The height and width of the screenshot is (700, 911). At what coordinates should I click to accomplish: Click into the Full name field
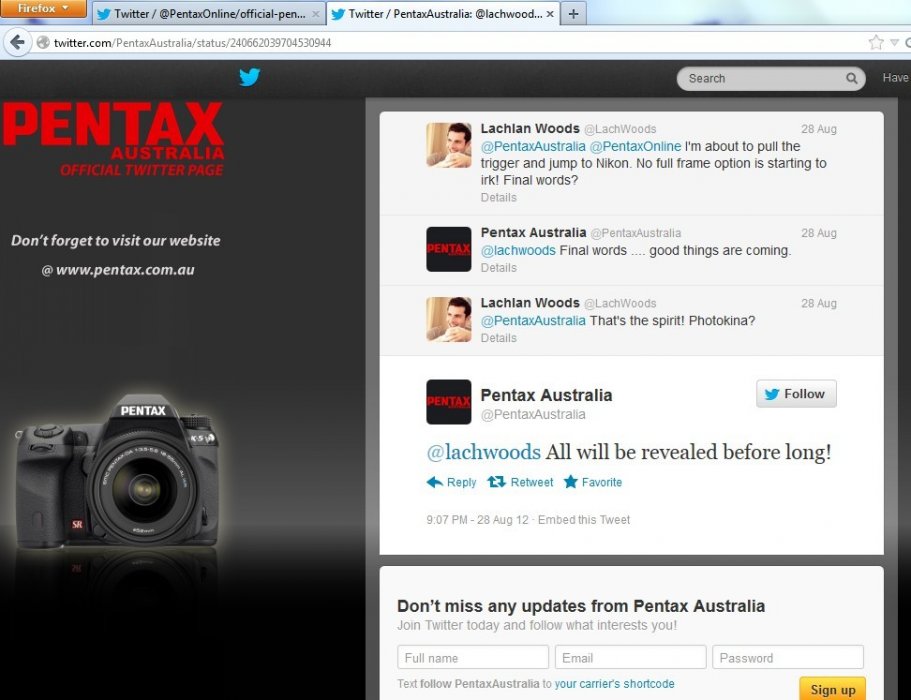(x=473, y=658)
